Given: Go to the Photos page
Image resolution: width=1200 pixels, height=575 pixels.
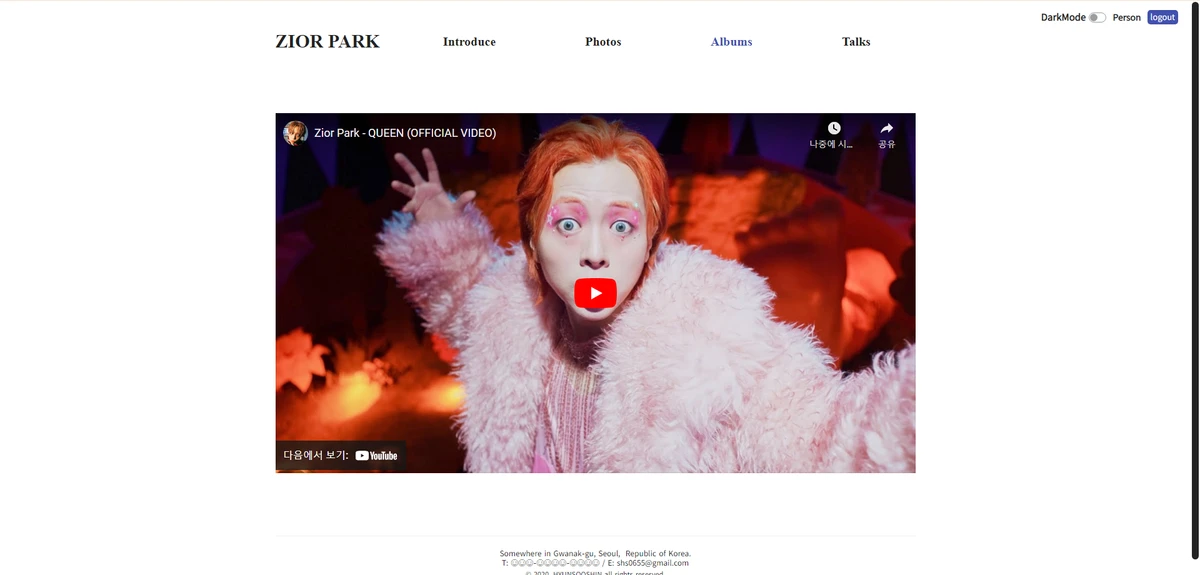Looking at the screenshot, I should [603, 42].
